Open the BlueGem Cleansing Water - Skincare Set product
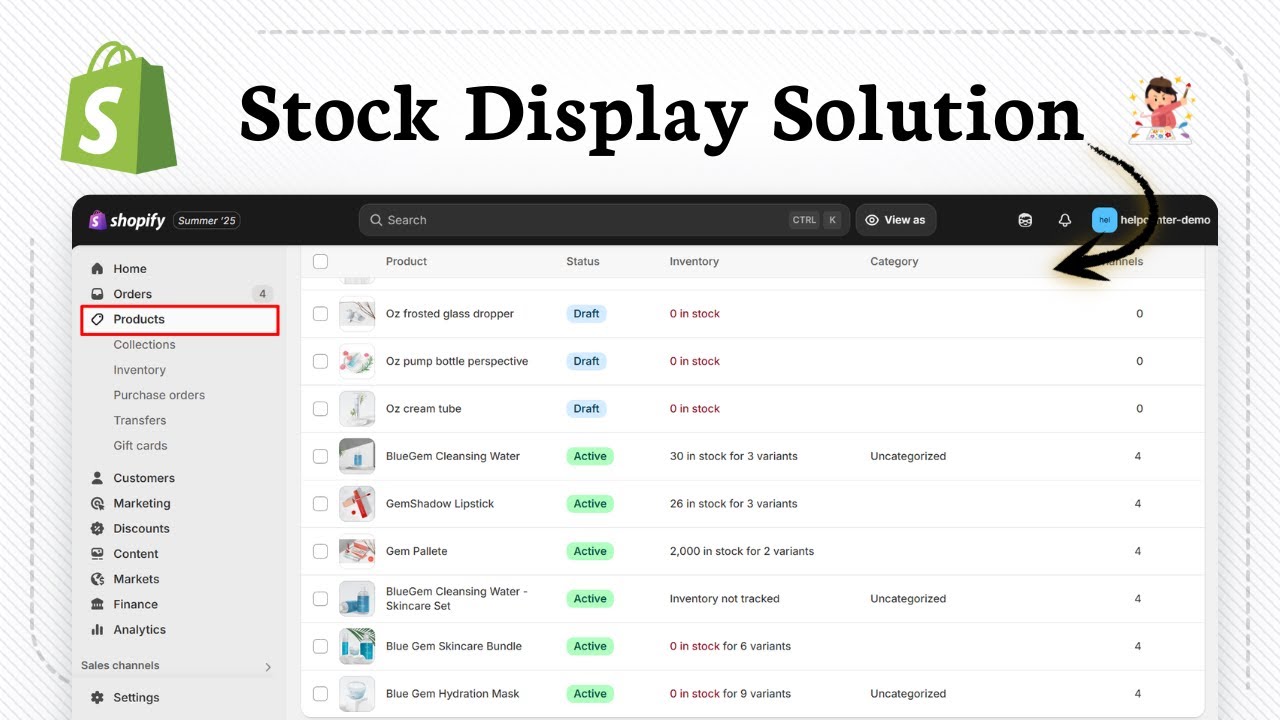Screen dimensions: 1280x720 tap(457, 599)
